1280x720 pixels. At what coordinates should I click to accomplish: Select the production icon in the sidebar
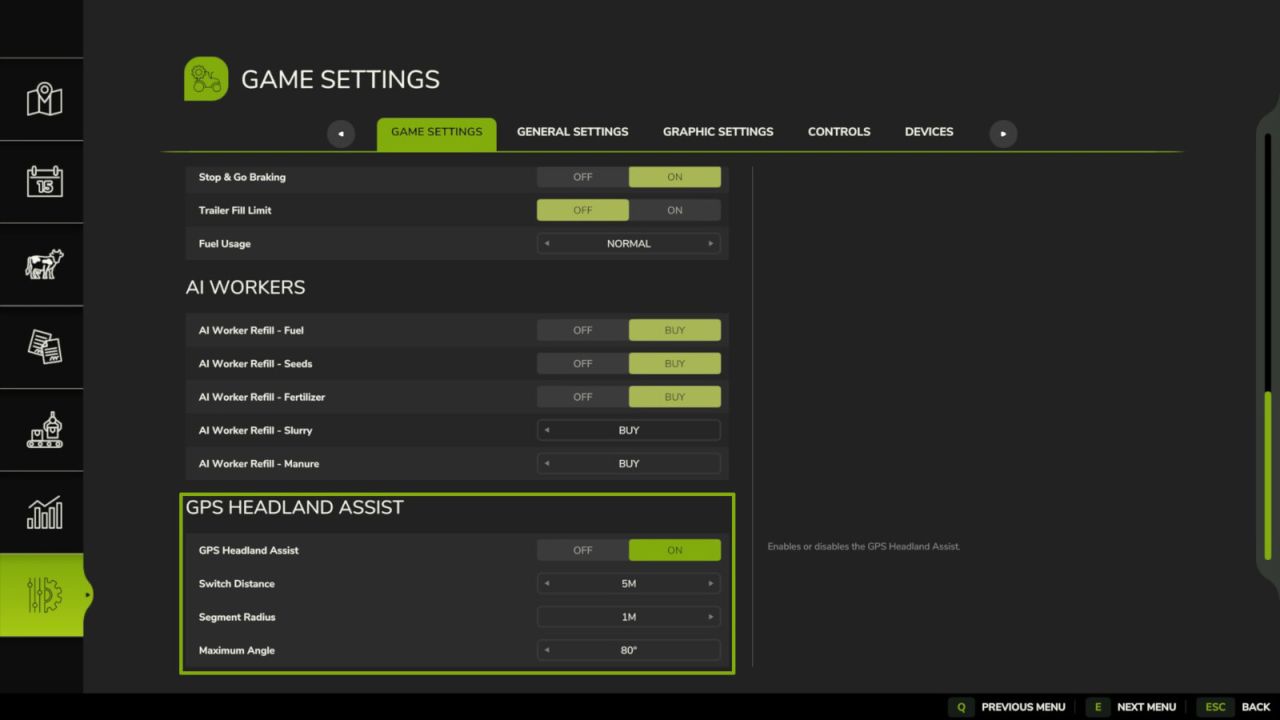42,430
